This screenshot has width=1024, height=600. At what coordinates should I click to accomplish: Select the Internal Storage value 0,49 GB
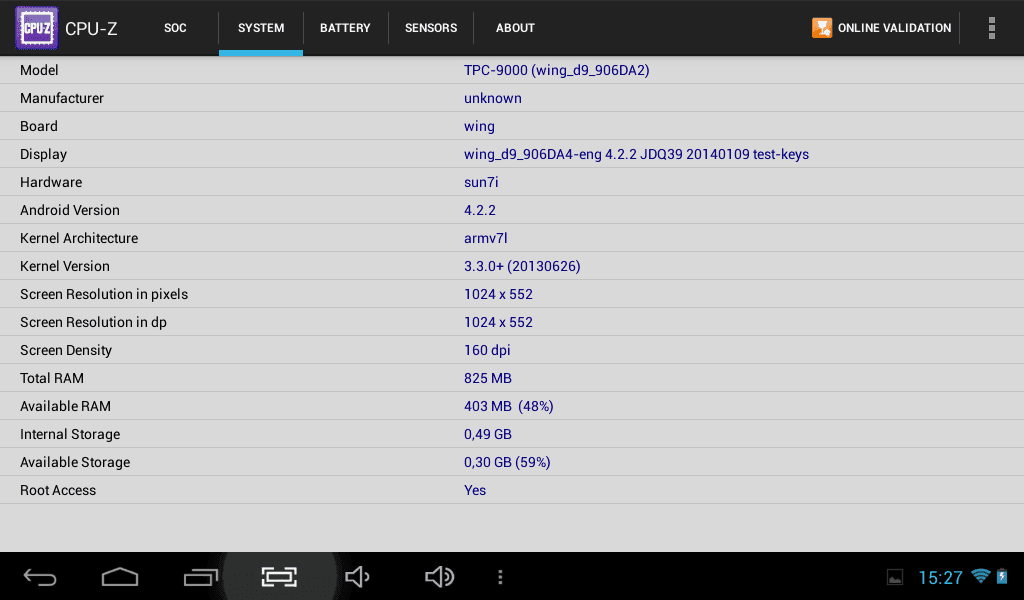(x=488, y=435)
